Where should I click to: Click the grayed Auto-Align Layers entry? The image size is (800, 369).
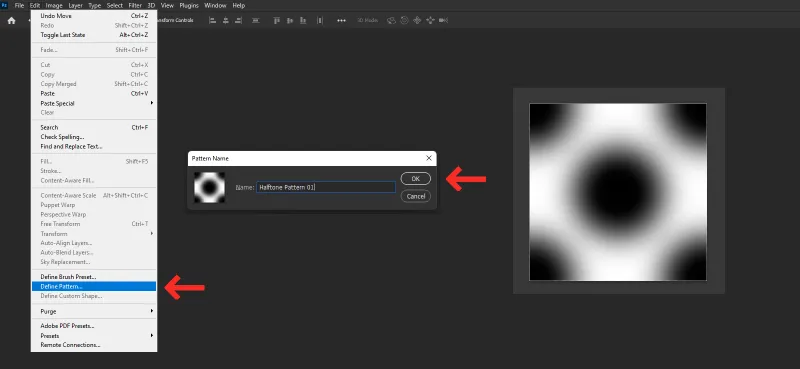(x=94, y=243)
